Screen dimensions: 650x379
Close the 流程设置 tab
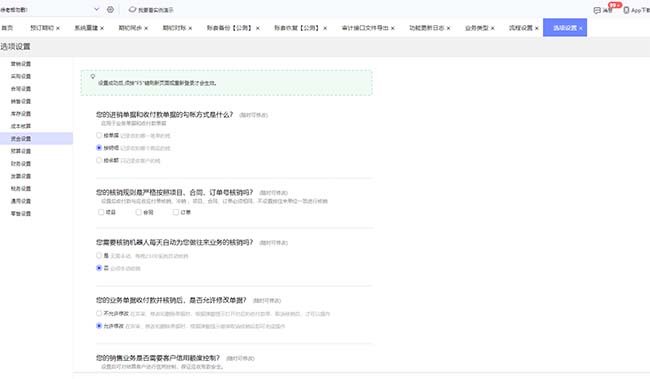[x=536, y=28]
